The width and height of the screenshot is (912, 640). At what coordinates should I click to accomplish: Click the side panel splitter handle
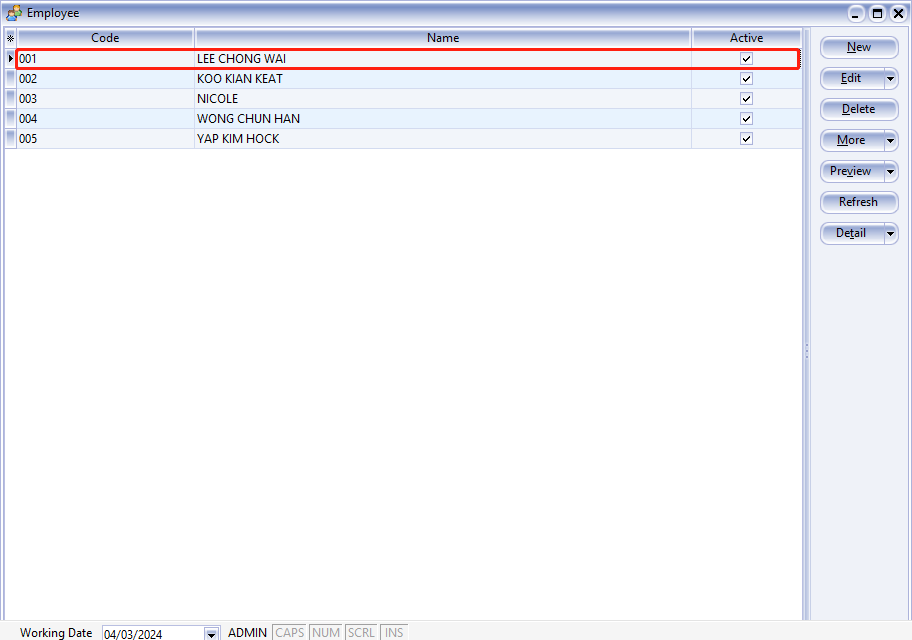tap(806, 351)
